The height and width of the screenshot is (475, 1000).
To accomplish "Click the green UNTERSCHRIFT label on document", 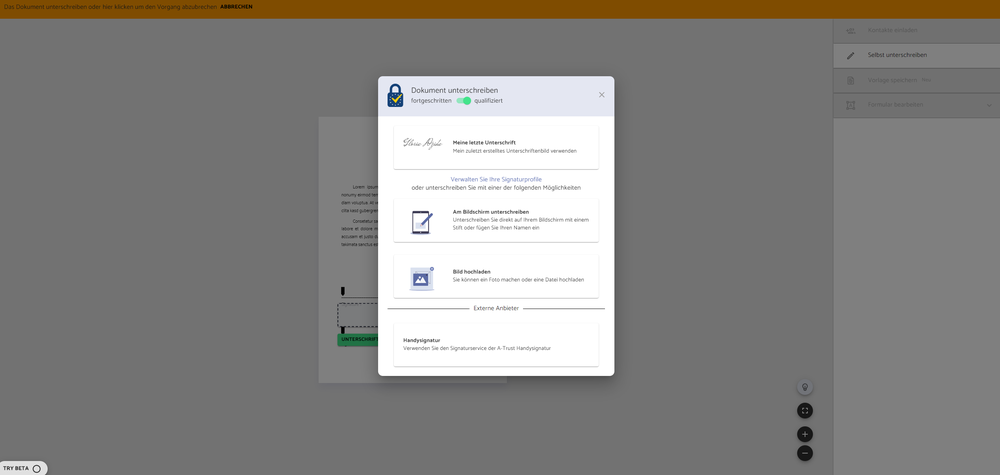I will click(358, 340).
